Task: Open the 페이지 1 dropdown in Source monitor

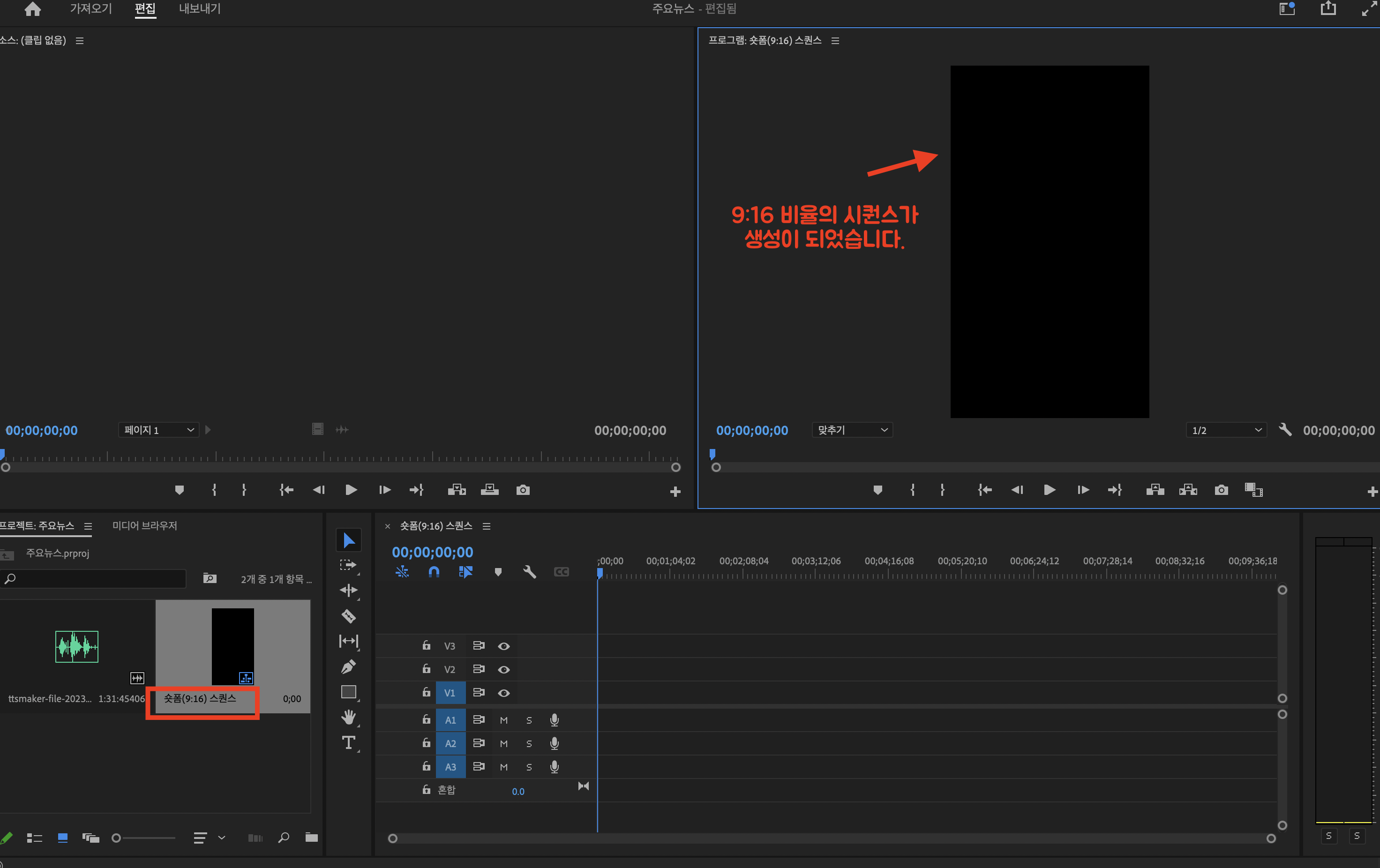Action: point(159,430)
